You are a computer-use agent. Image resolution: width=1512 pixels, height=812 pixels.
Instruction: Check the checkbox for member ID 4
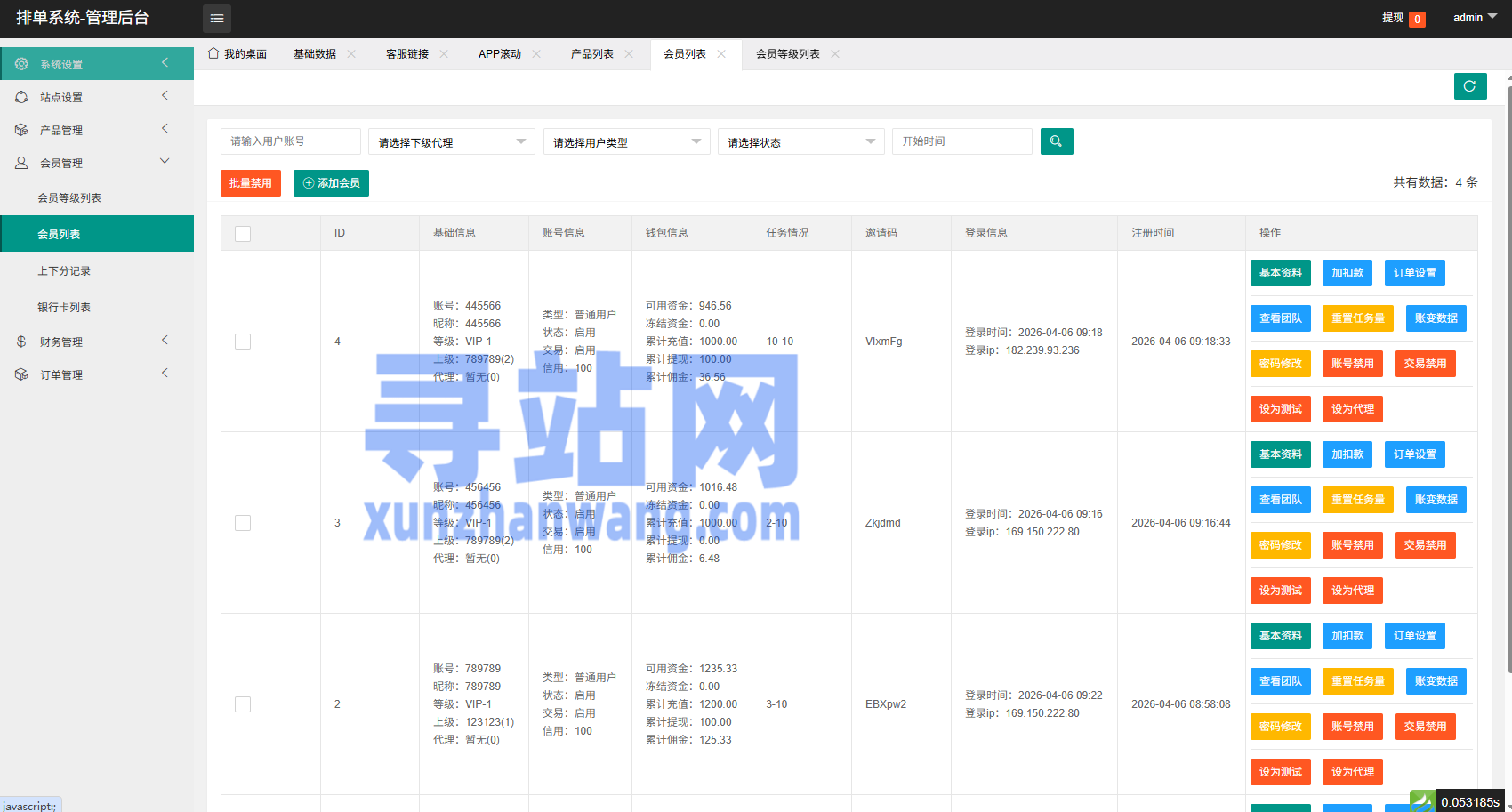click(243, 342)
